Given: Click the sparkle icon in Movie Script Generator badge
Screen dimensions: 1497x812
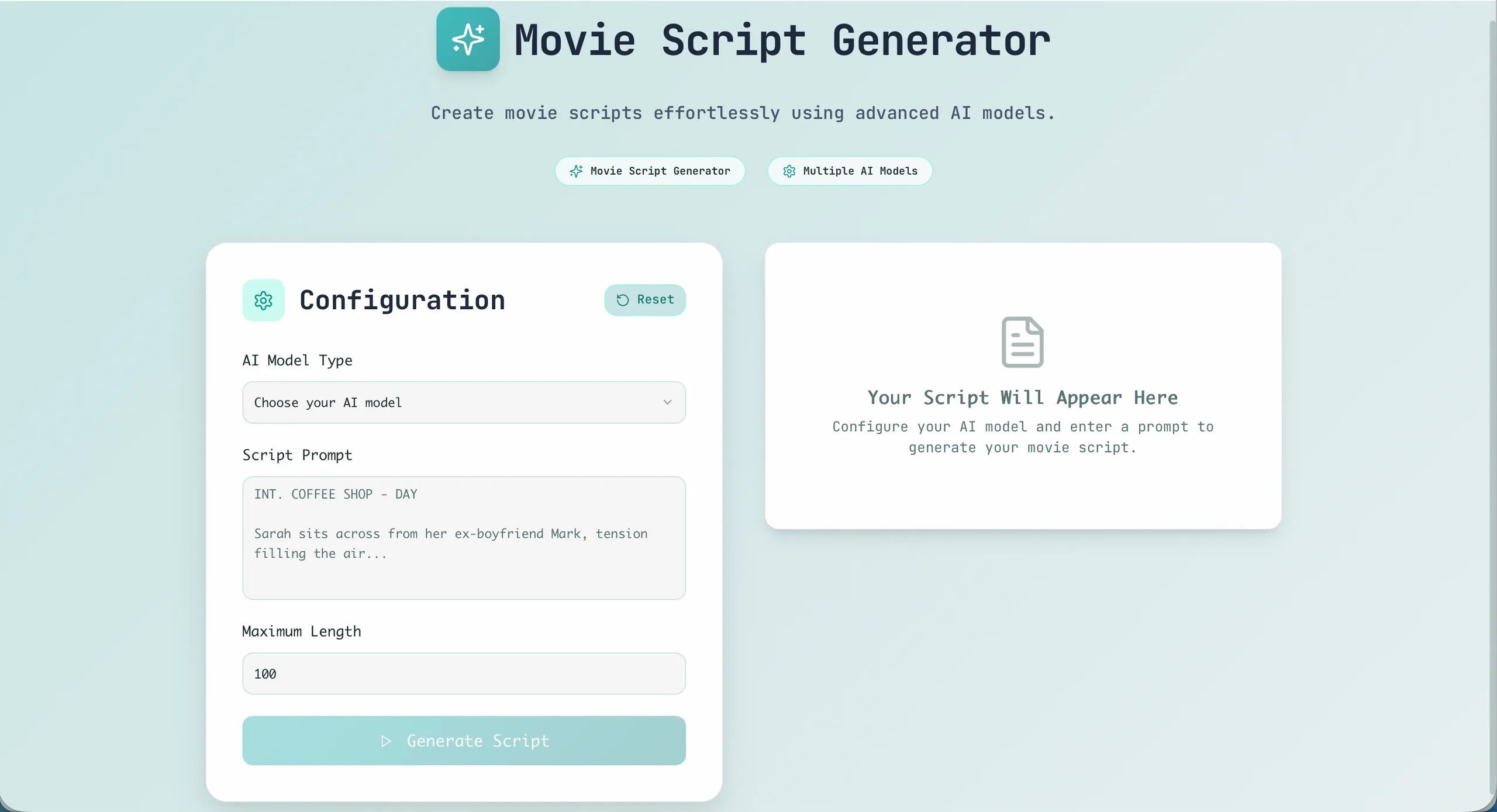Looking at the screenshot, I should [576, 171].
